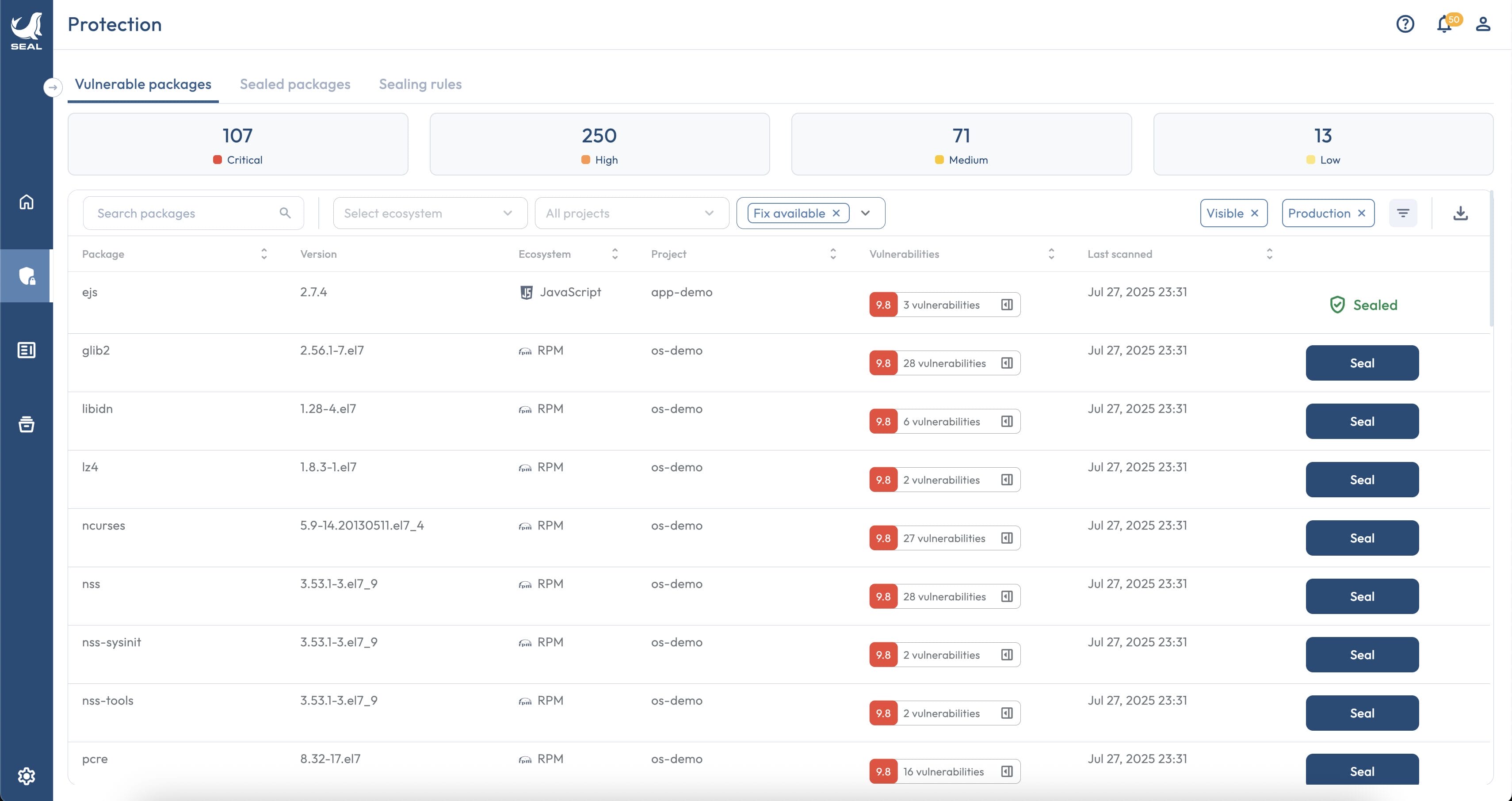1512x801 pixels.
Task: Open the ejs package name
Action: [90, 292]
